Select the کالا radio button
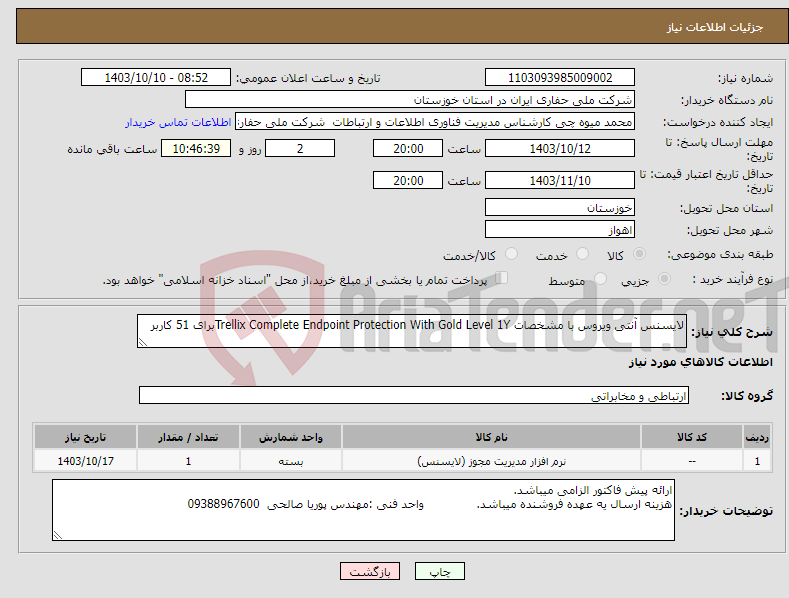Image resolution: width=789 pixels, height=598 pixels. [639, 254]
